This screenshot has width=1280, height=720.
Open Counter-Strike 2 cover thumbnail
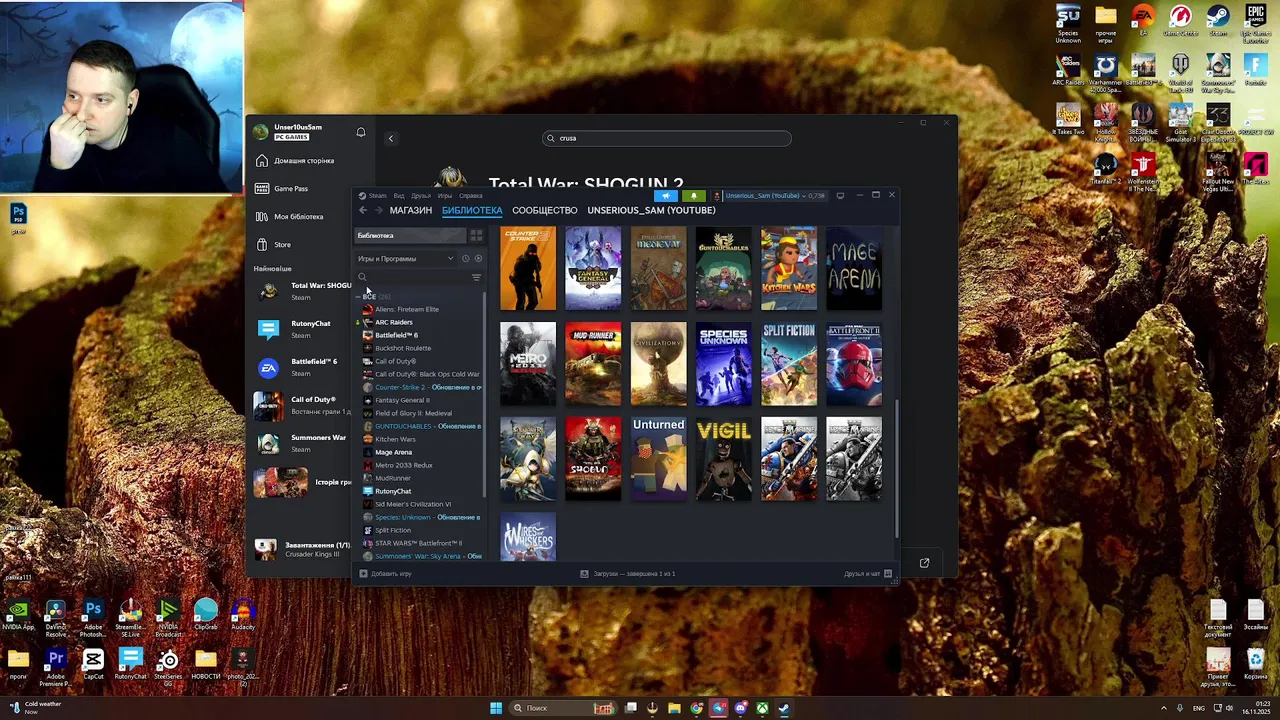[x=528, y=268]
